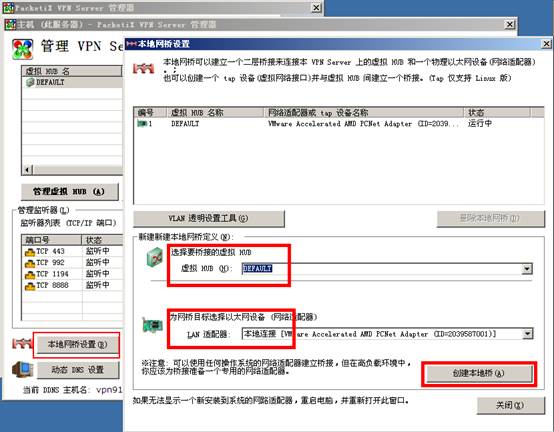Screen dimensions: 554x432
Task: Click the app icon in the rear manager window title
Action: pos(8,8)
